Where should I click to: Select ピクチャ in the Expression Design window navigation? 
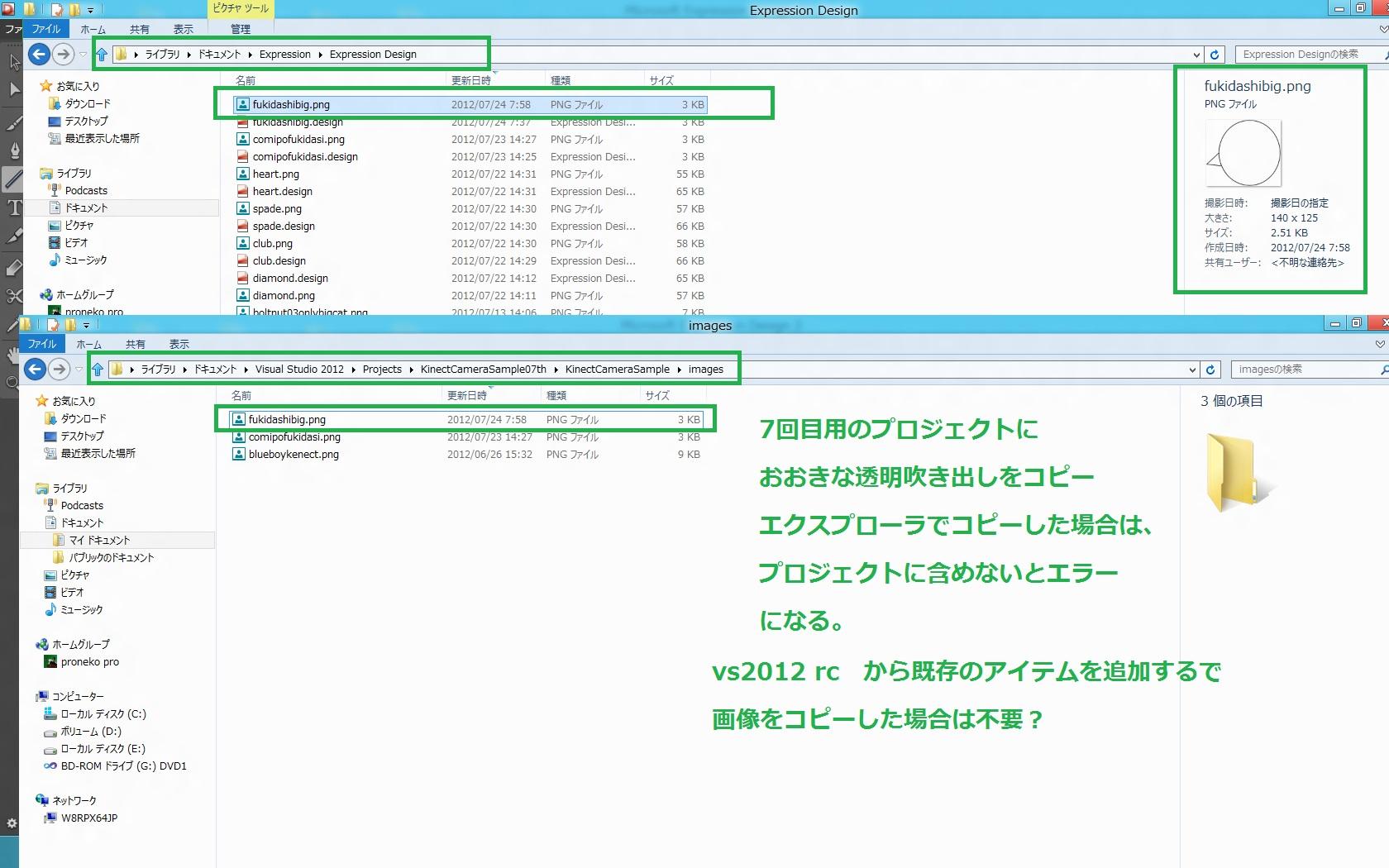79,226
